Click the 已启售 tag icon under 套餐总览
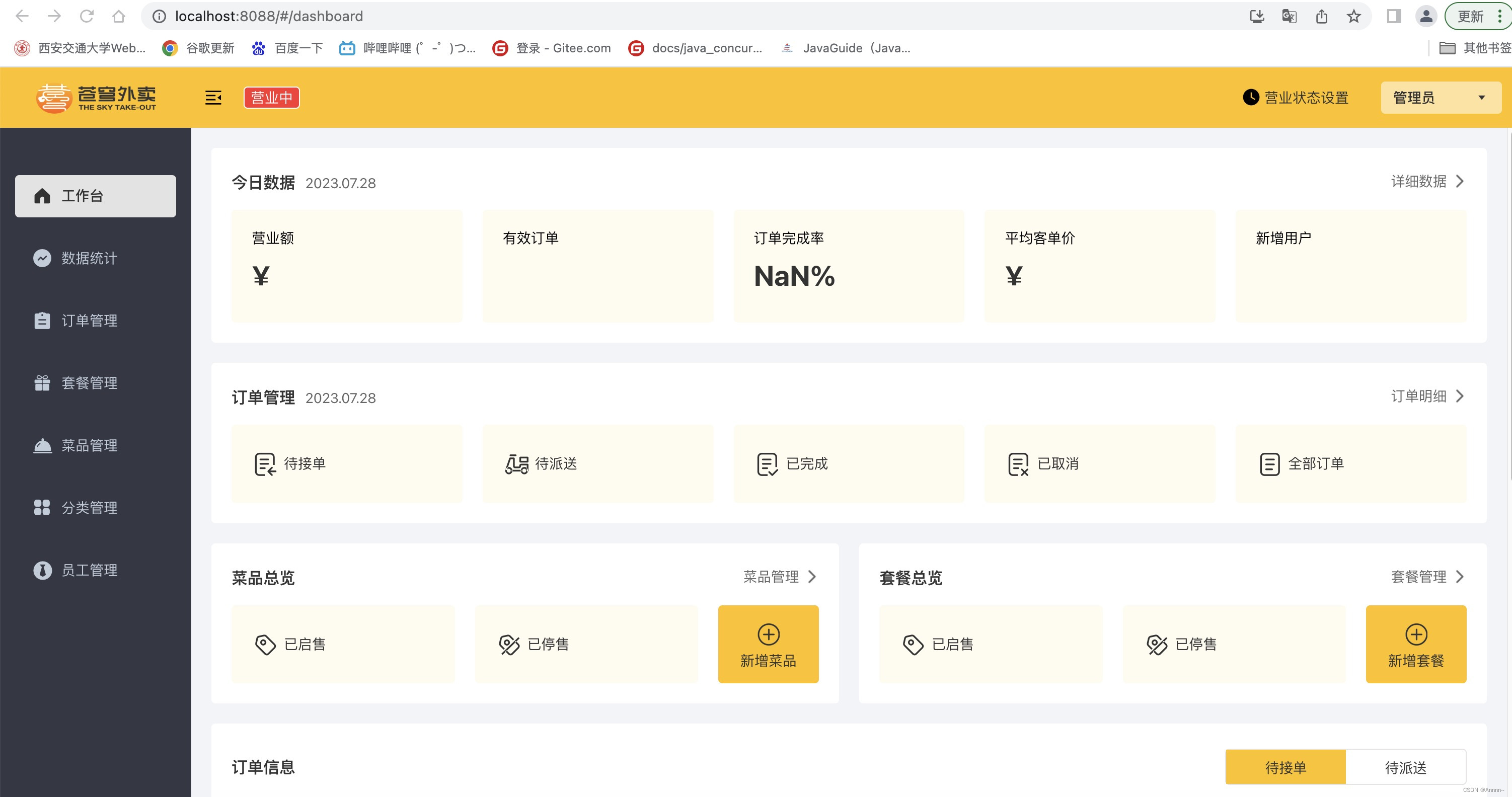This screenshot has width=1512, height=797. point(914,645)
